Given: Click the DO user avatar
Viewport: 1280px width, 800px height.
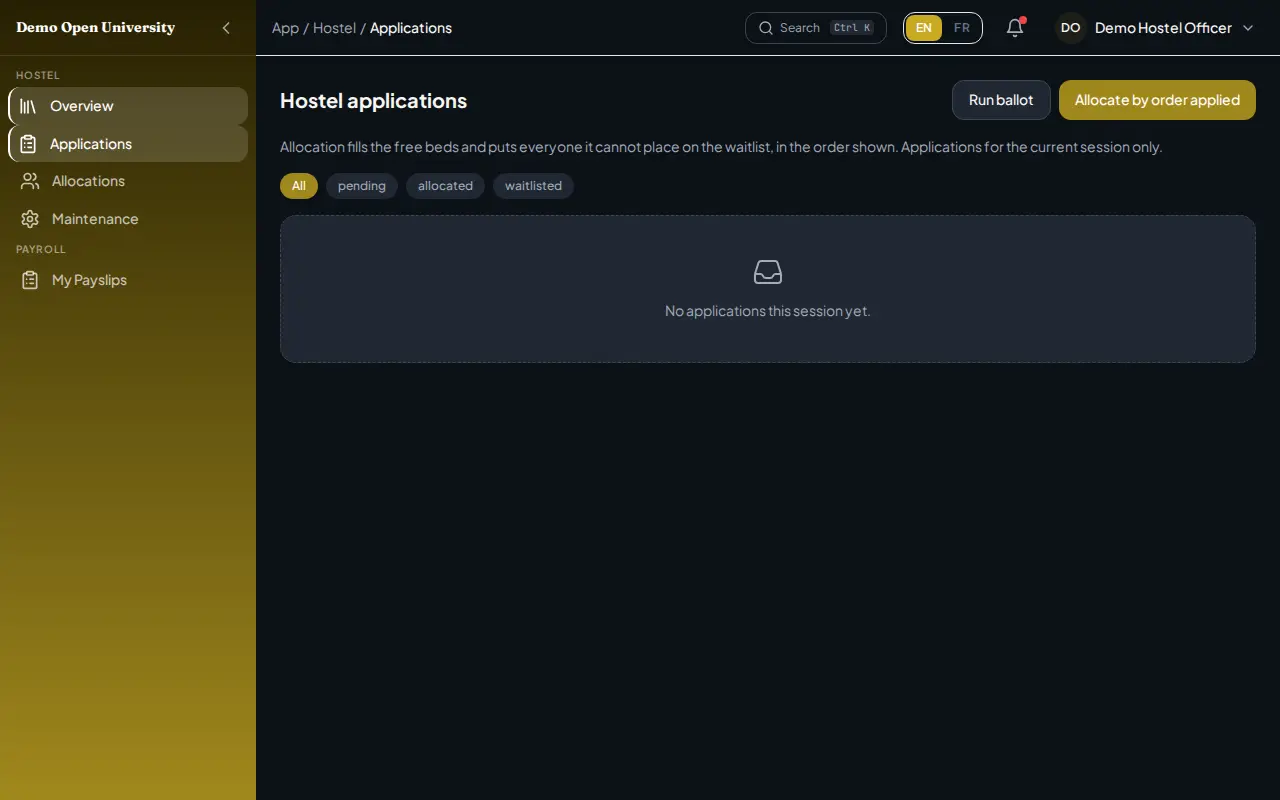Looking at the screenshot, I should click(1070, 28).
